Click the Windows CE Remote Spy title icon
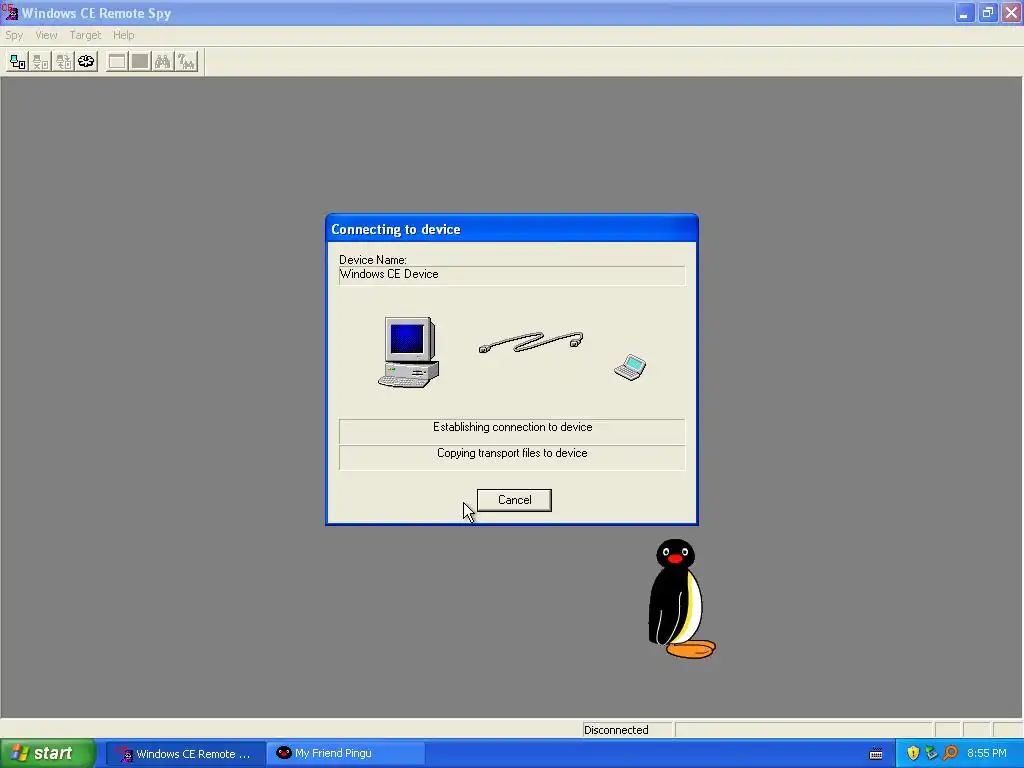This screenshot has height=768, width=1024. click(x=10, y=12)
